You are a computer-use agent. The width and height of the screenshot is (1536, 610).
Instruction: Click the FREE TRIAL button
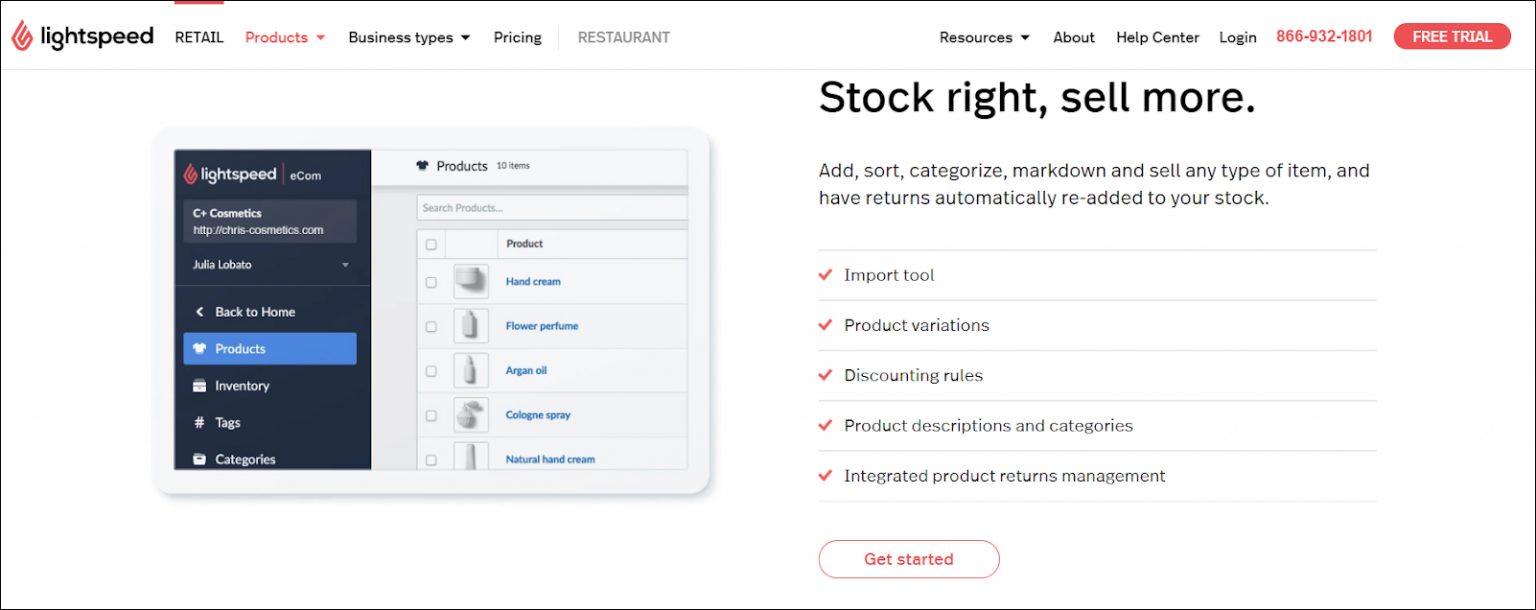pos(1451,37)
